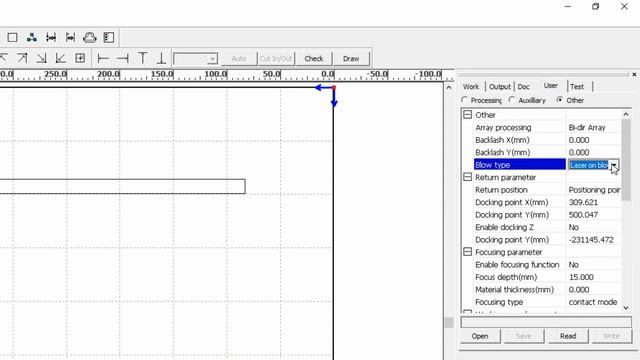Image resolution: width=640 pixels, height=360 pixels.
Task: Select the long rectangle shape on canvas
Action: (122, 186)
